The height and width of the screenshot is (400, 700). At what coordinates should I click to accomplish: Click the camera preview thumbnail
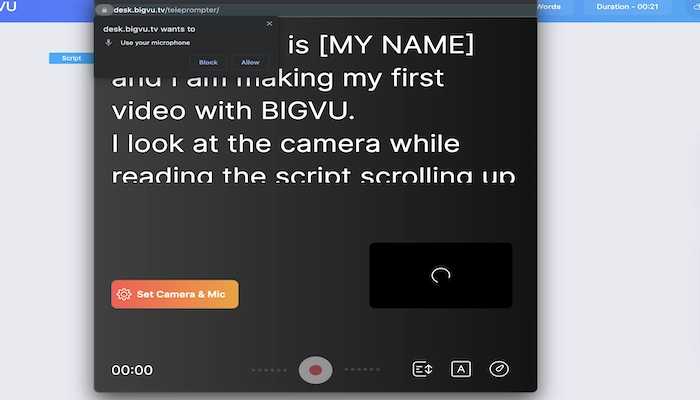pyautogui.click(x=440, y=275)
